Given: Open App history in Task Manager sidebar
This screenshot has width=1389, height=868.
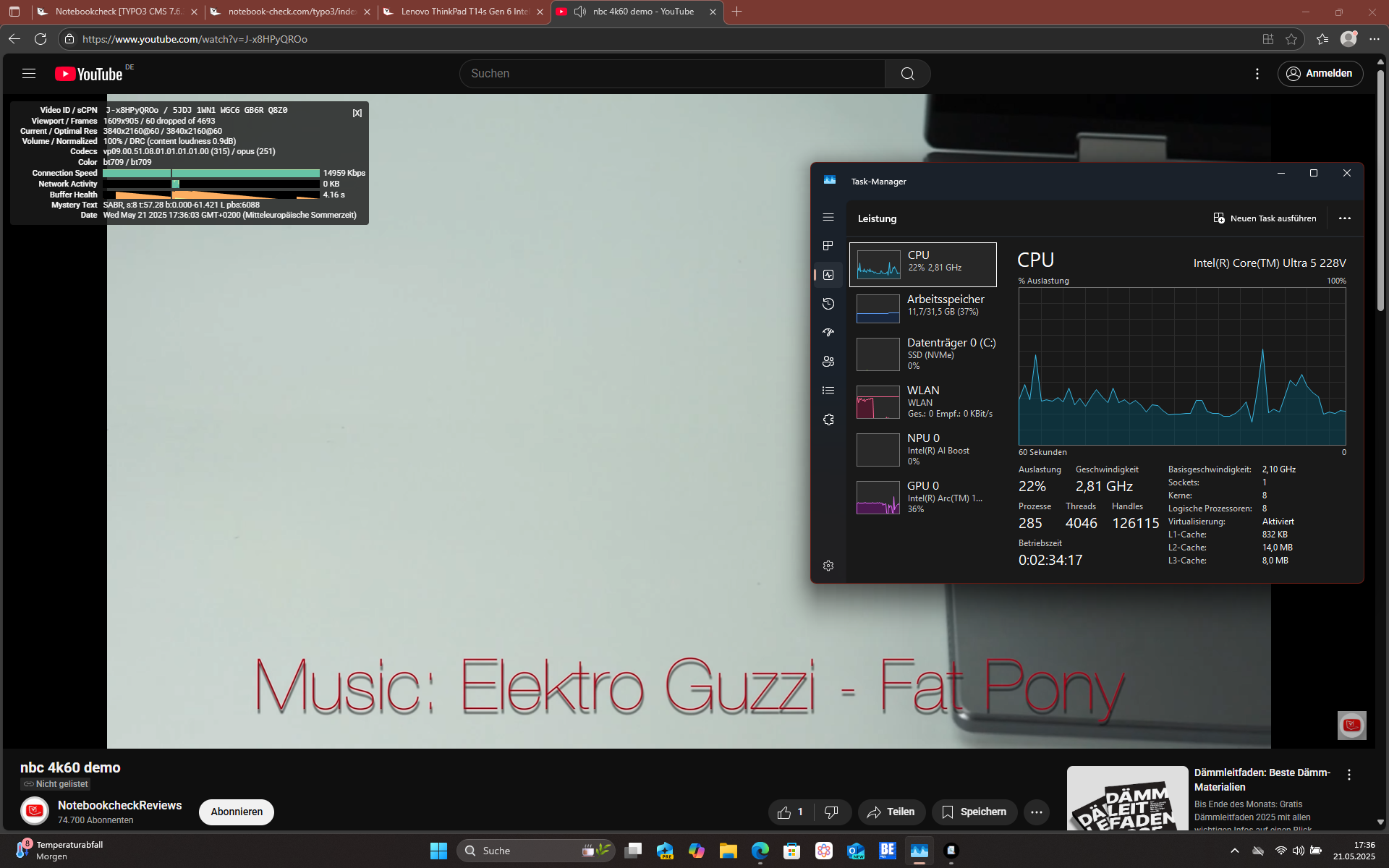Looking at the screenshot, I should (828, 304).
